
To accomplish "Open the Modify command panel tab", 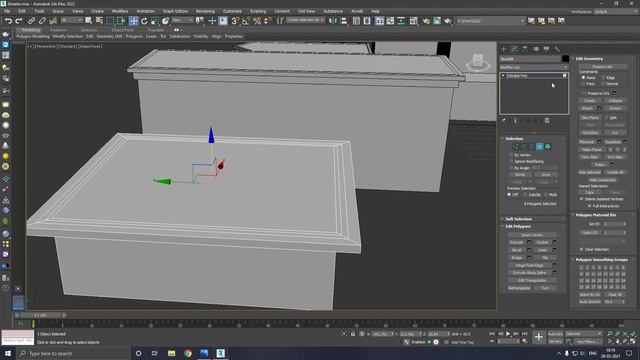I will [514, 49].
